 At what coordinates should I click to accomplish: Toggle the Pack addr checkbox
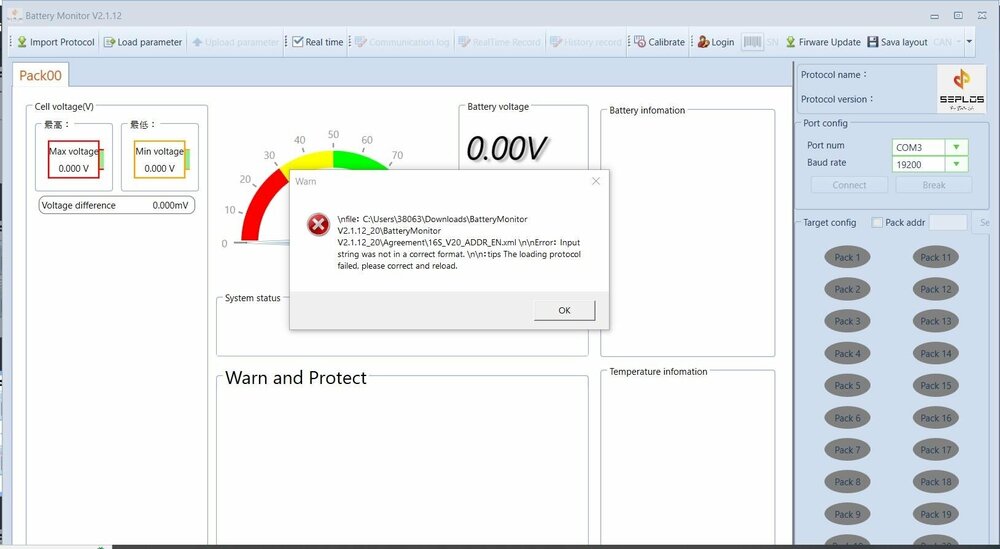pos(878,223)
